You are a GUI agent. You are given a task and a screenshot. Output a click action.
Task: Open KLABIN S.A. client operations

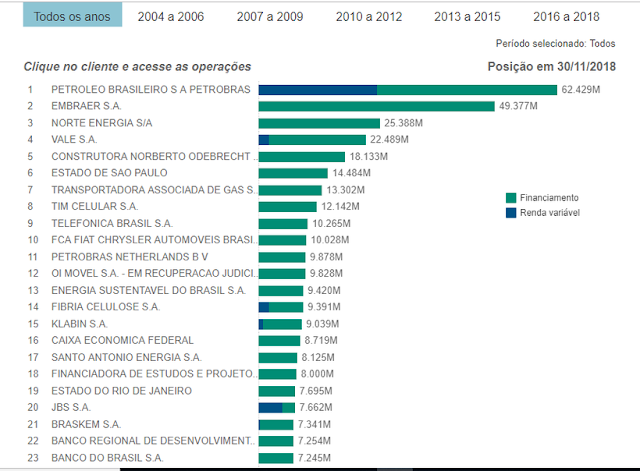tap(79, 324)
